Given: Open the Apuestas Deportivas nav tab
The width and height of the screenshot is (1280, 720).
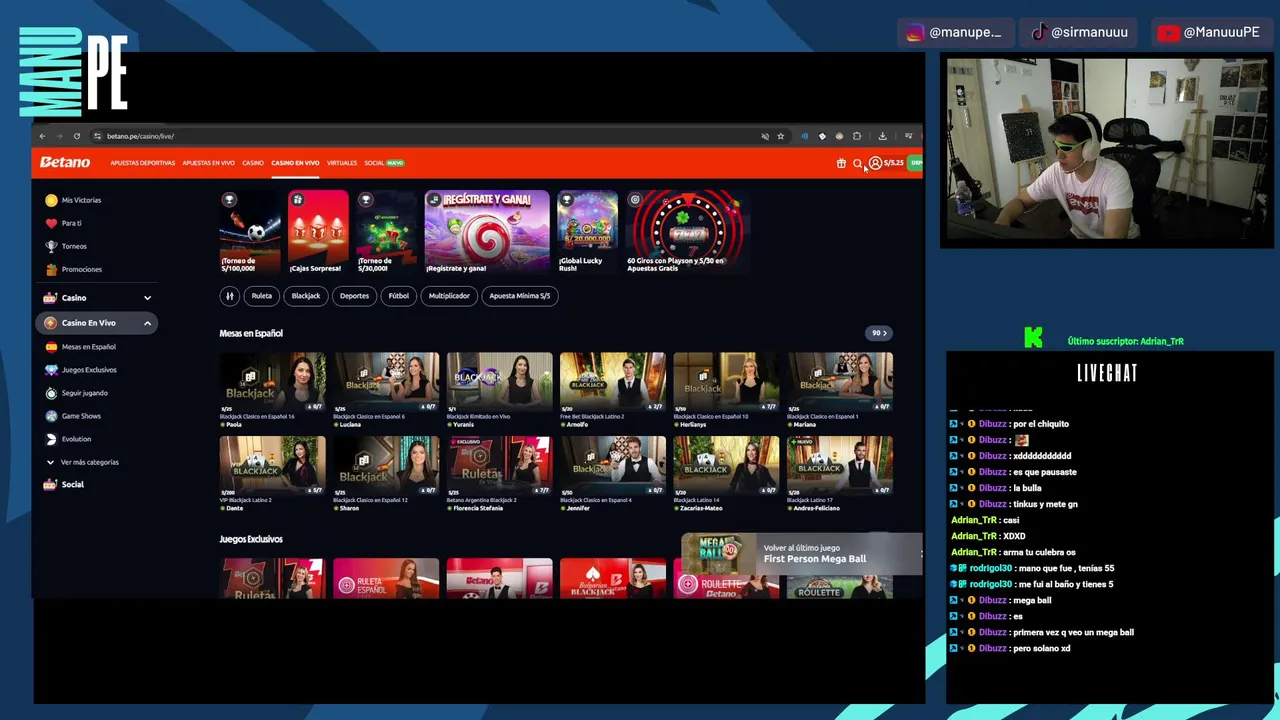Looking at the screenshot, I should [142, 163].
